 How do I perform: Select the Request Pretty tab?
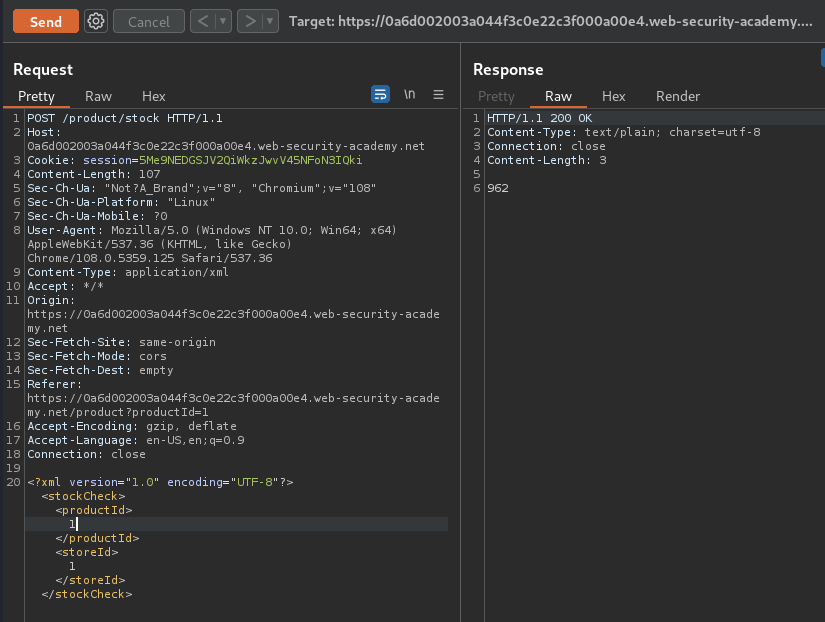point(36,96)
